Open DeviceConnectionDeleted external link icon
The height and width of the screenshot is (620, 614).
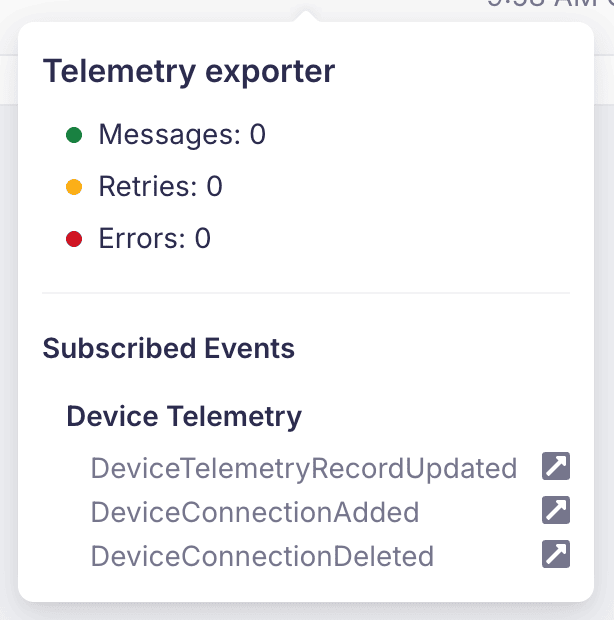click(x=555, y=554)
